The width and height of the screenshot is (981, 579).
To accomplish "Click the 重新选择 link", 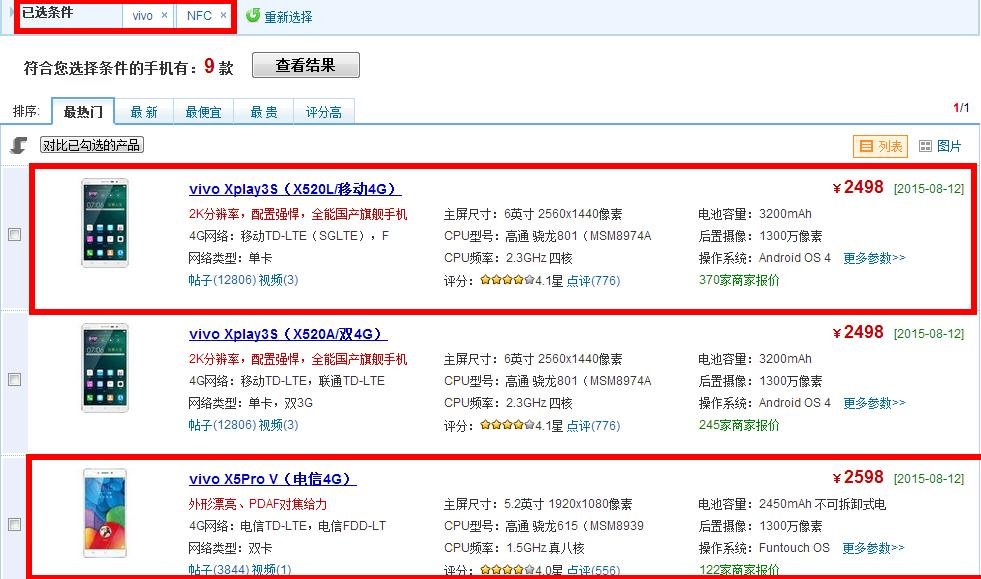I will [x=288, y=17].
